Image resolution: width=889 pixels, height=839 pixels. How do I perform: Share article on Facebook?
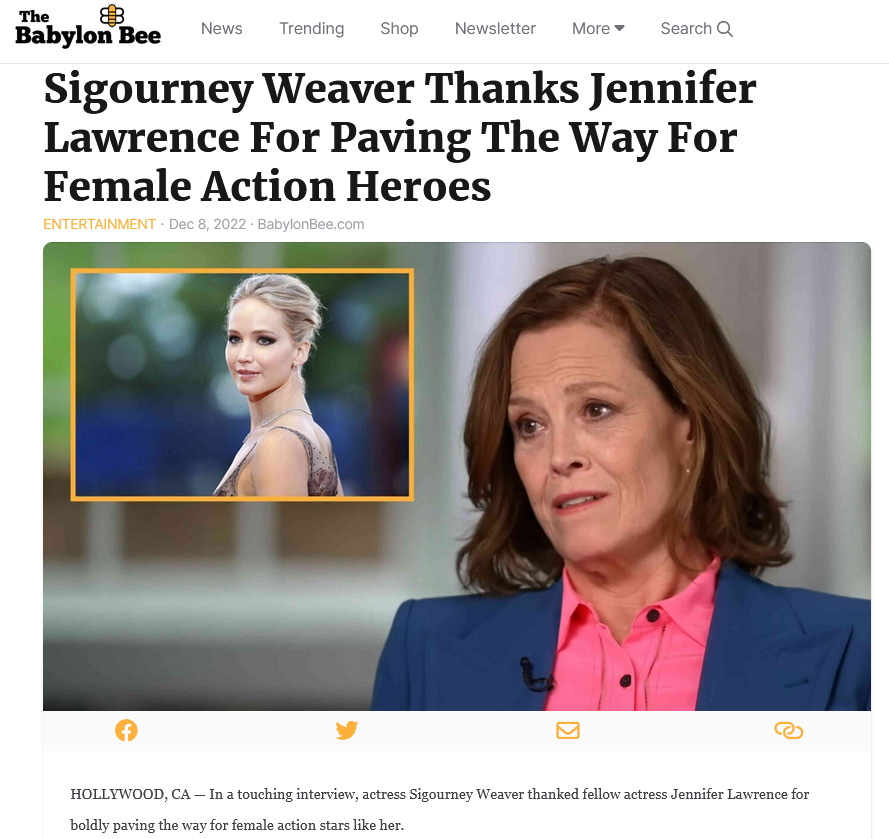click(126, 730)
